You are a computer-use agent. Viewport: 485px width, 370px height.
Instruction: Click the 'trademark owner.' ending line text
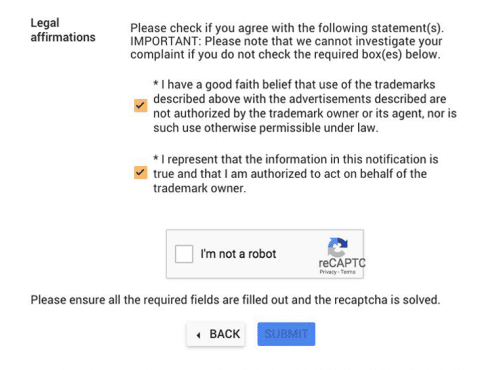click(x=199, y=188)
